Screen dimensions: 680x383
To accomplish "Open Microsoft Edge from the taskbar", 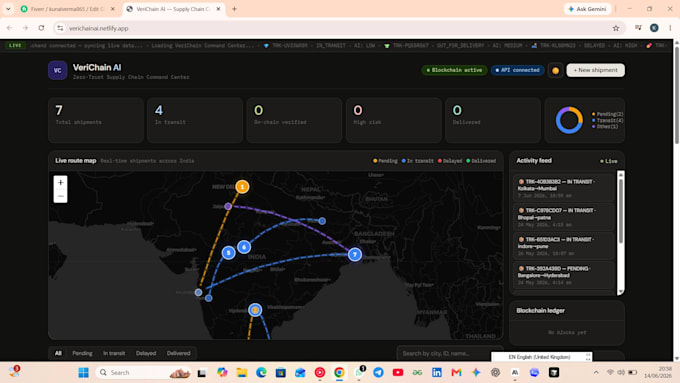I will [261, 373].
